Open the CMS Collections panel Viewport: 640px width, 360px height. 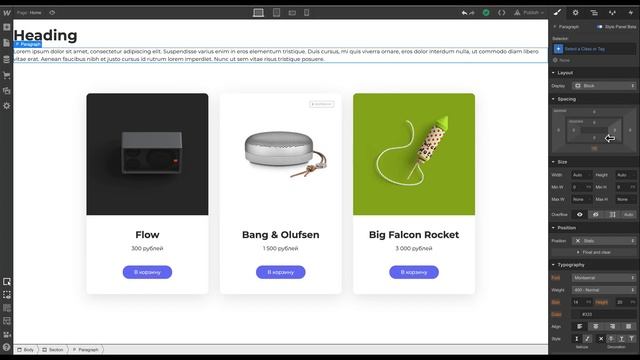pyautogui.click(x=7, y=59)
